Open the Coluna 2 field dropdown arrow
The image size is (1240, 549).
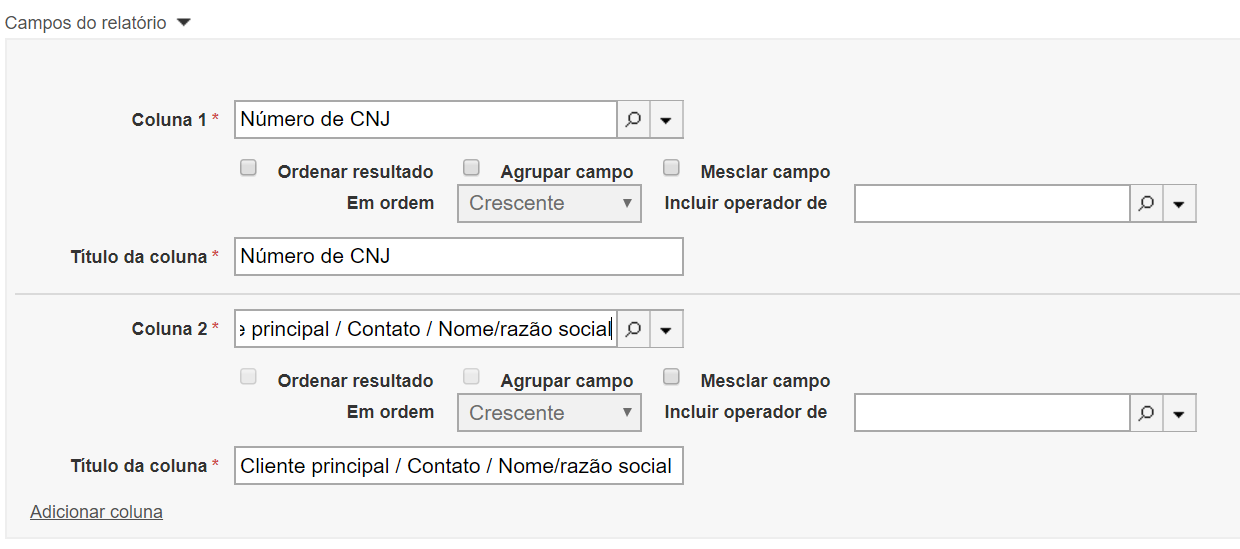click(x=666, y=329)
